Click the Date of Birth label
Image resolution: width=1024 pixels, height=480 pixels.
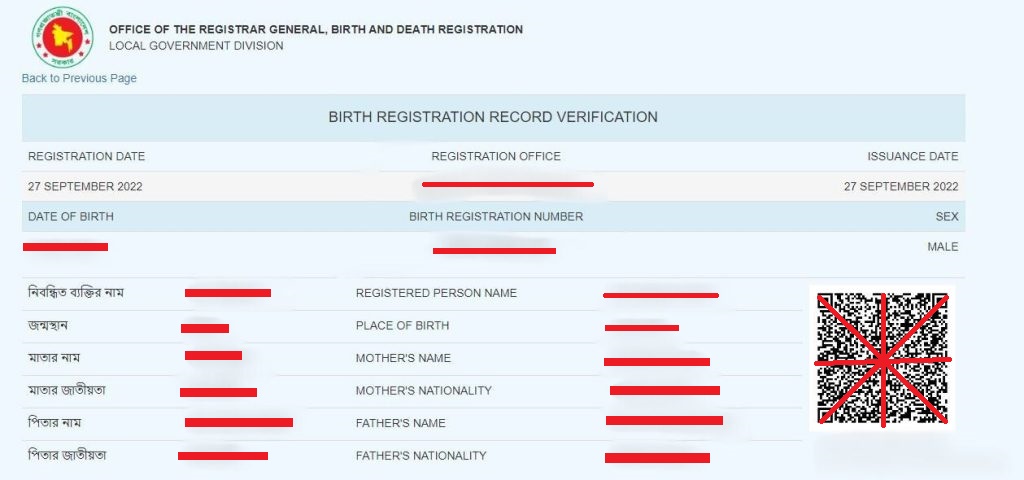coord(71,217)
